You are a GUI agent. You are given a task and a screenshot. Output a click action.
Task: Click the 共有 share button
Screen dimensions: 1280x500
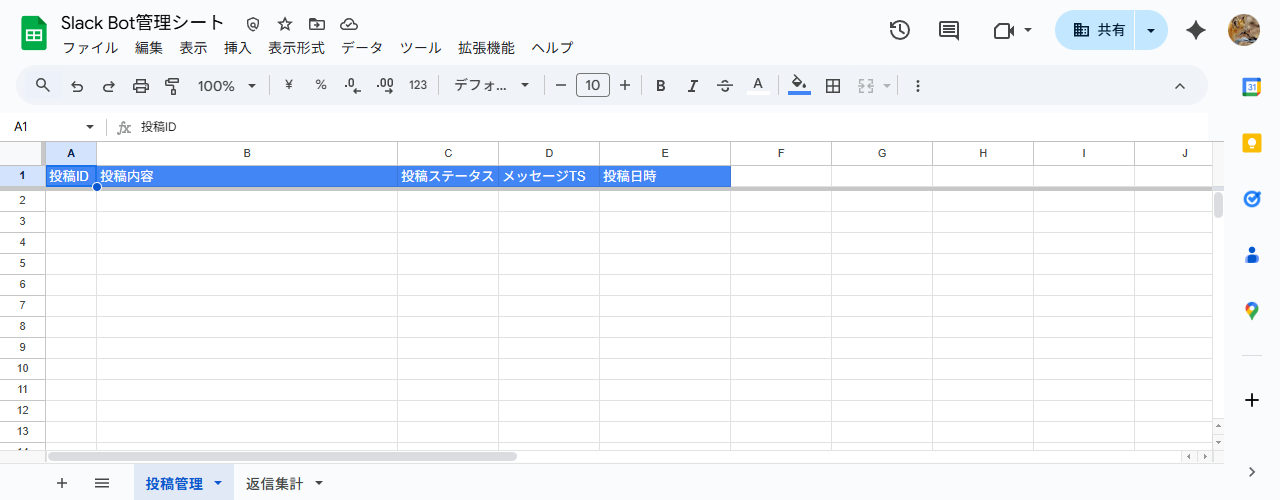pyautogui.click(x=1098, y=30)
